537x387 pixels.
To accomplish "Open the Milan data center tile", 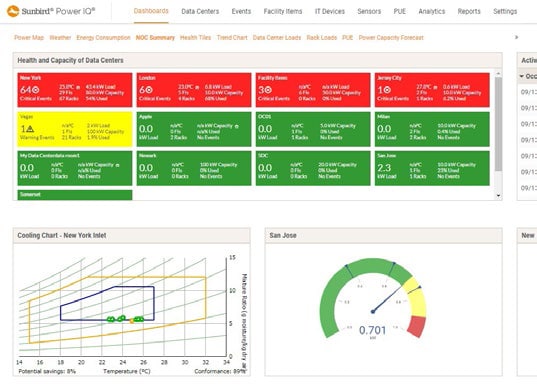I will point(432,129).
